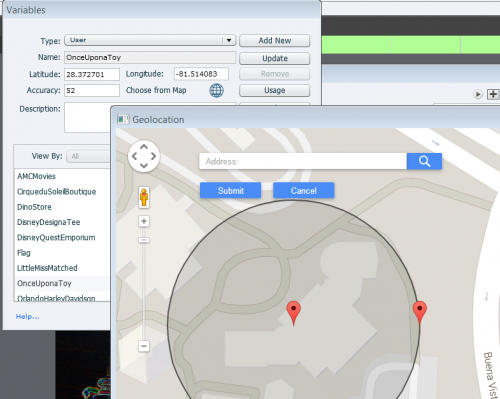
Task: Click the play button in background window
Action: [x=478, y=94]
